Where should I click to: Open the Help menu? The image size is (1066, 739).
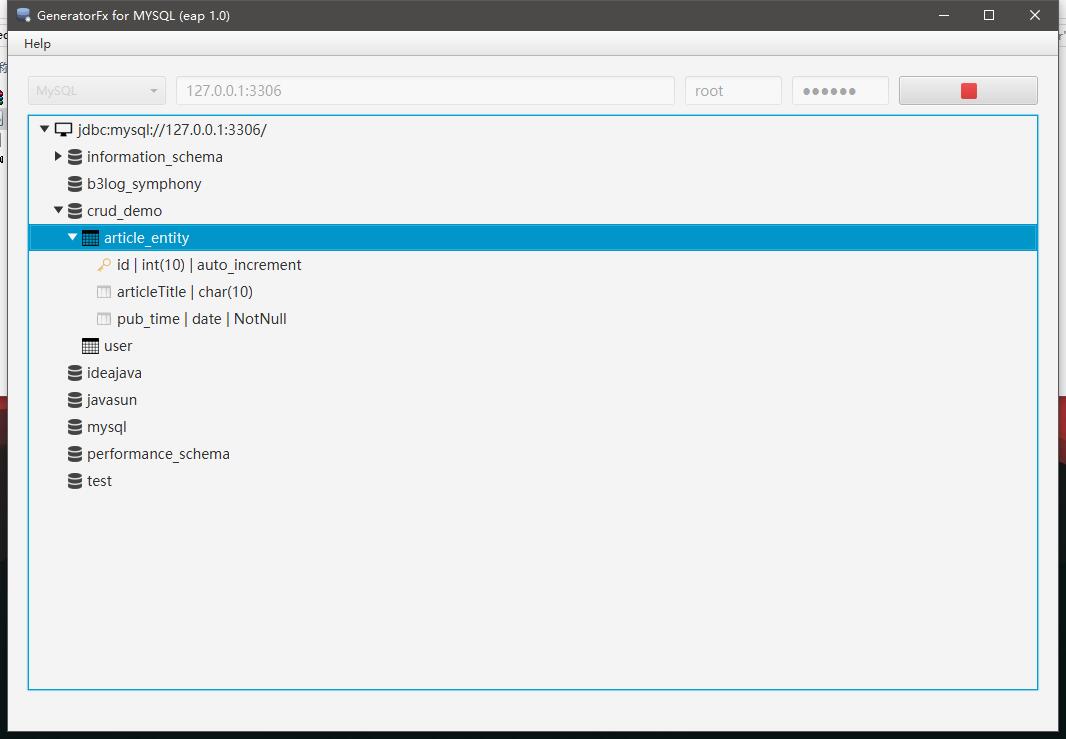(37, 44)
